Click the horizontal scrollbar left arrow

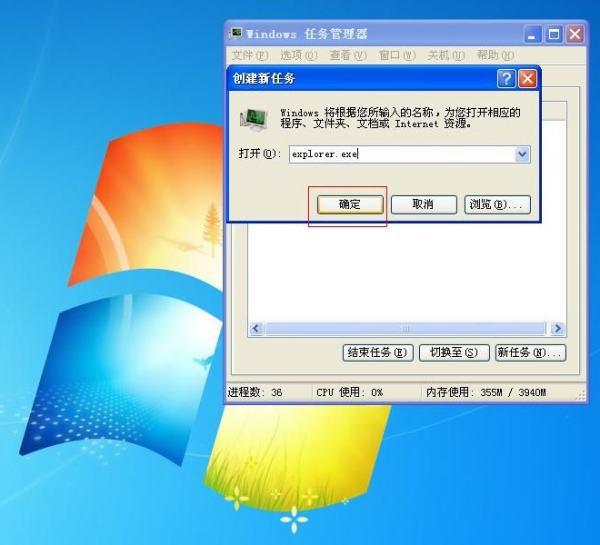tap(256, 329)
